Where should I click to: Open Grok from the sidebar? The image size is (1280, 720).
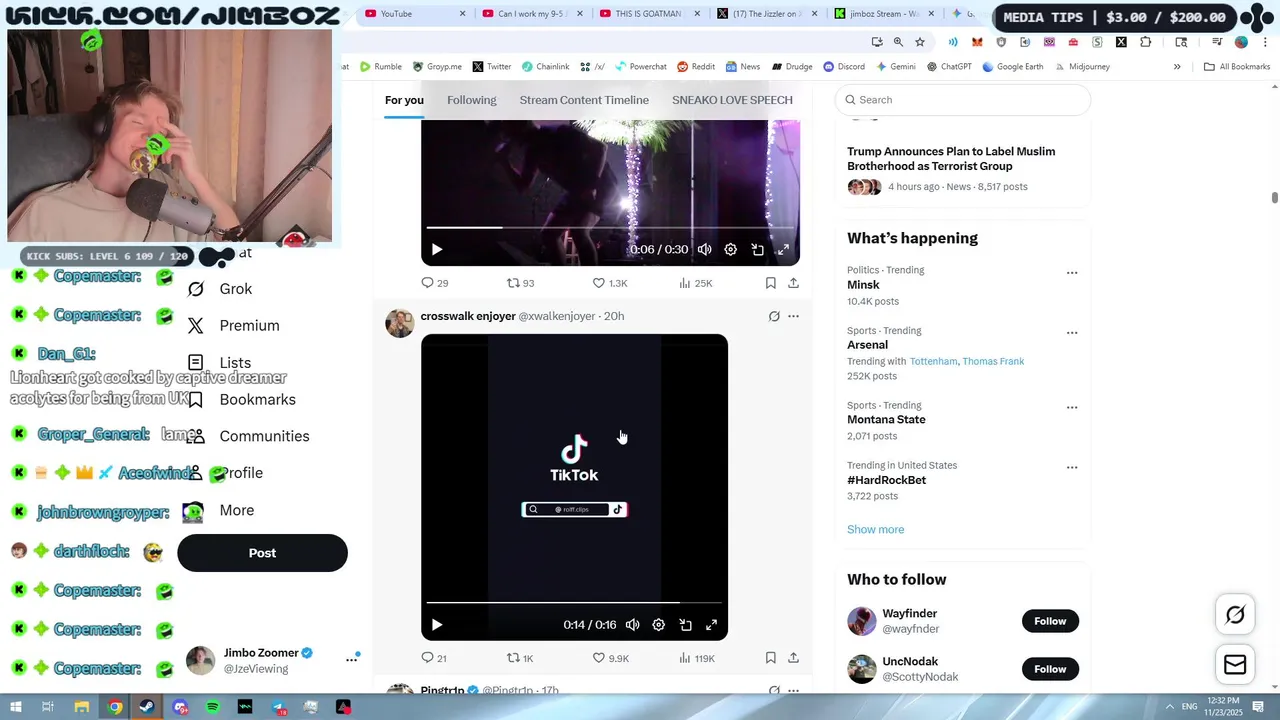click(220, 289)
